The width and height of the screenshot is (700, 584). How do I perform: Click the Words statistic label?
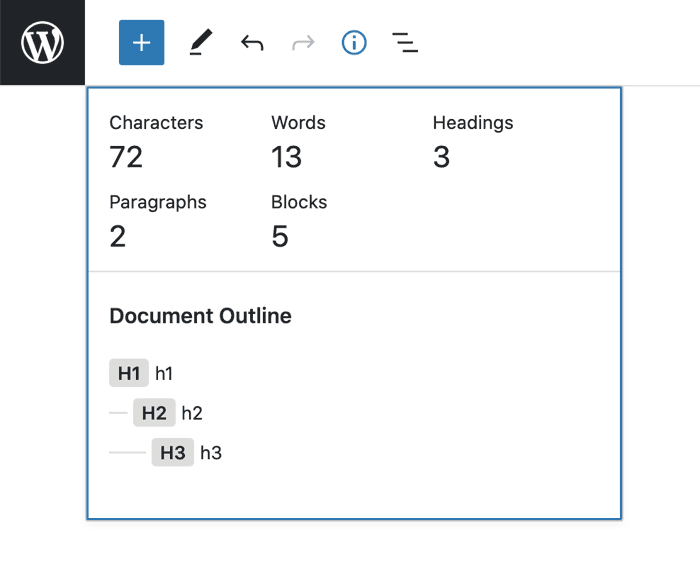pos(298,123)
